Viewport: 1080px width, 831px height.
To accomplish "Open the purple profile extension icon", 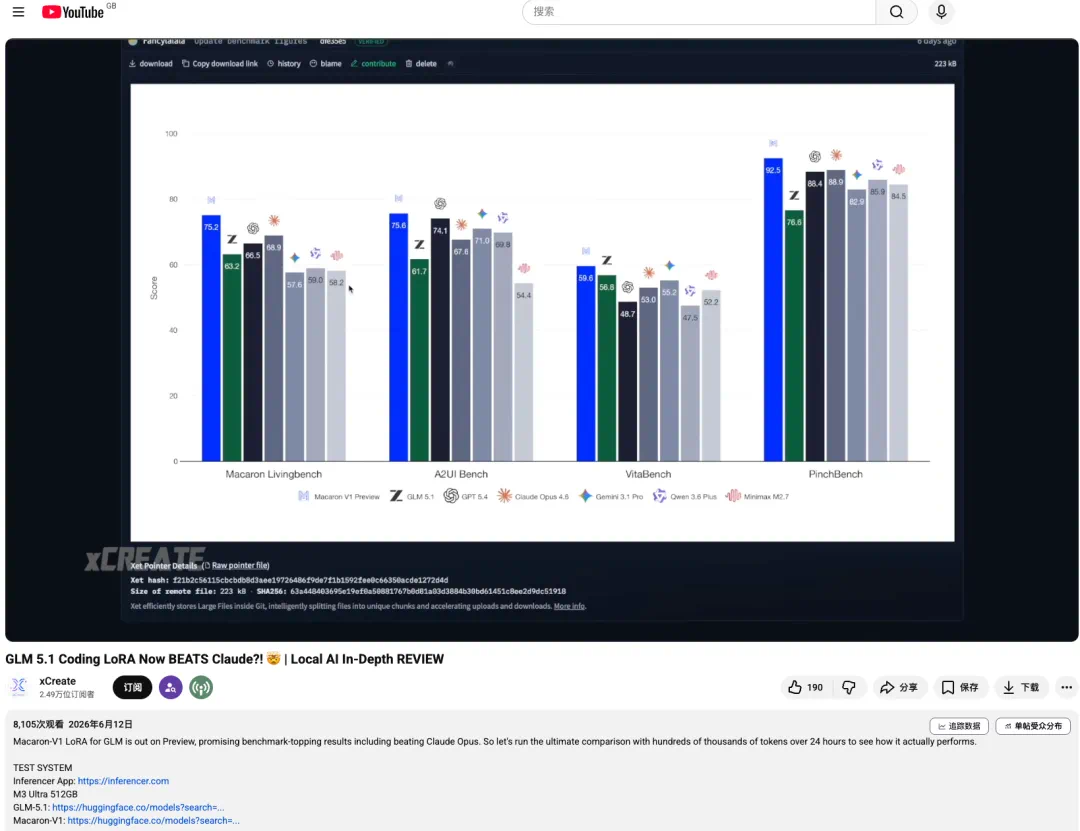I will tap(171, 687).
